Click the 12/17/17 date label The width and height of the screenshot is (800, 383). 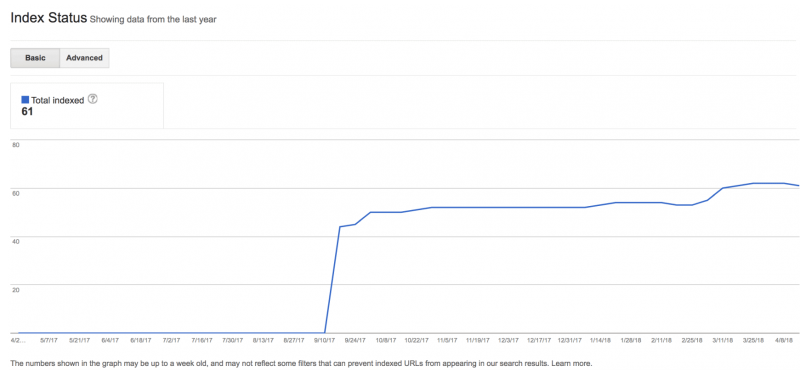point(539,340)
